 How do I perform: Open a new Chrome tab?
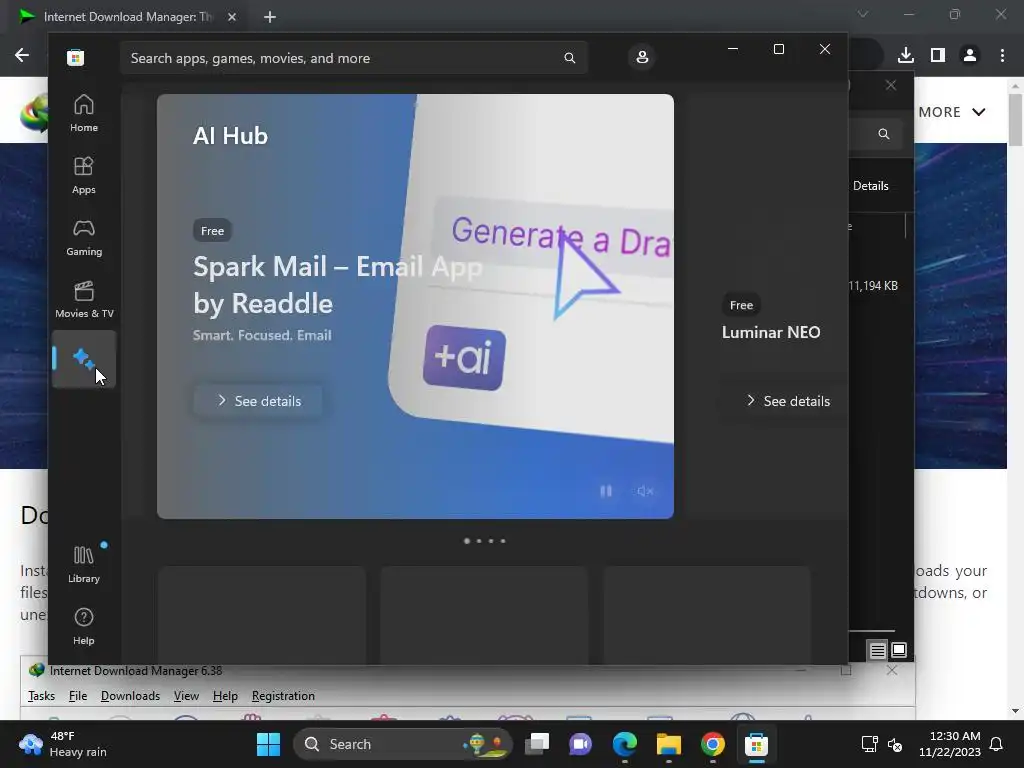click(270, 17)
